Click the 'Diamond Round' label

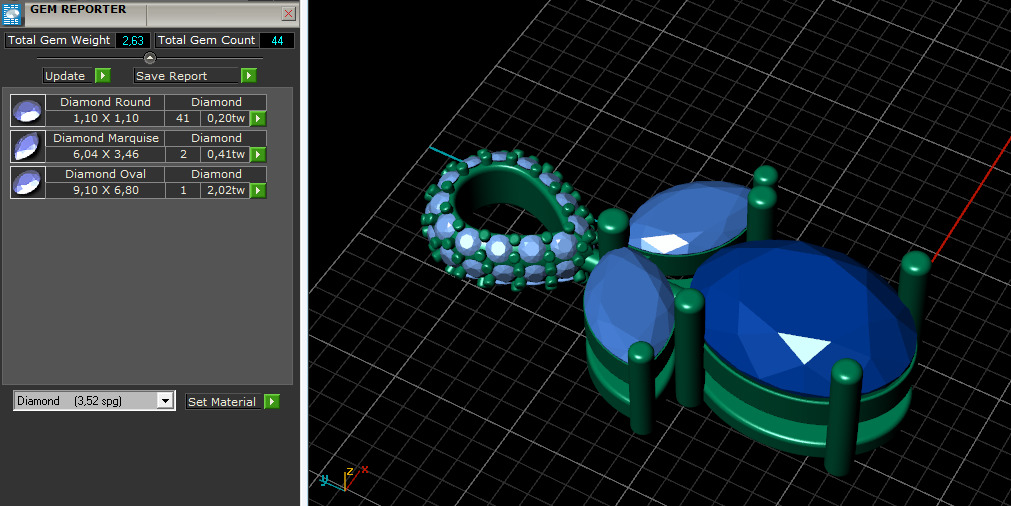(x=105, y=102)
